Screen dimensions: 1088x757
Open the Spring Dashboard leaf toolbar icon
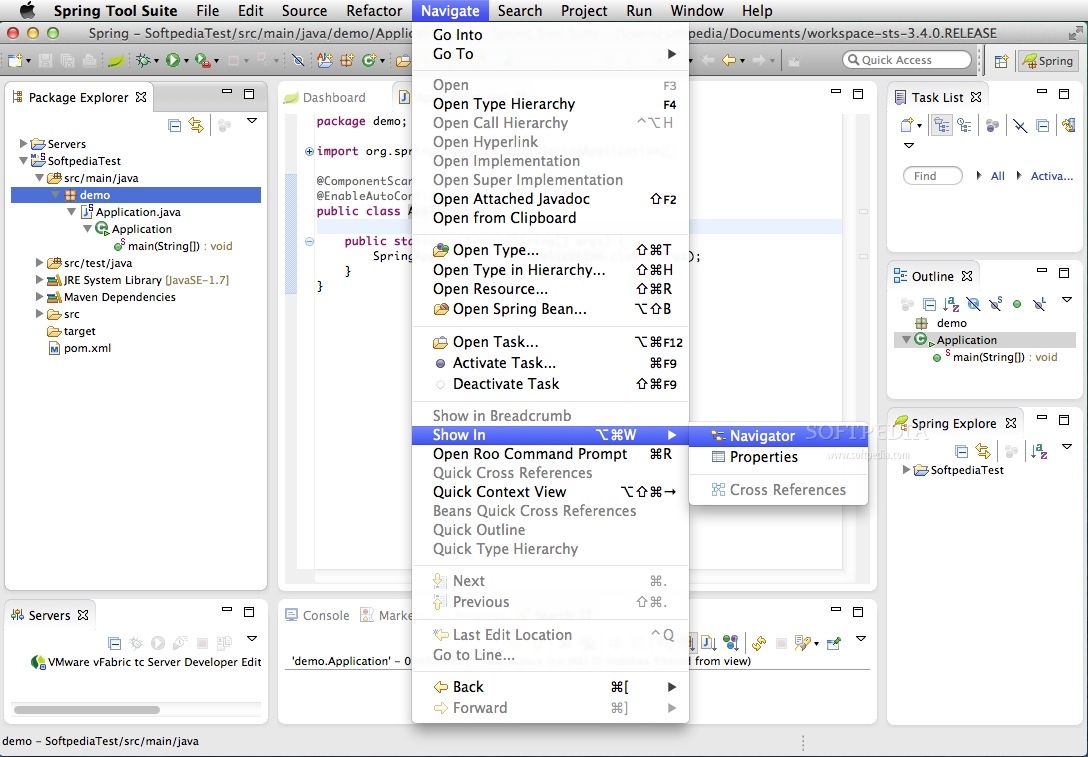pyautogui.click(x=116, y=60)
